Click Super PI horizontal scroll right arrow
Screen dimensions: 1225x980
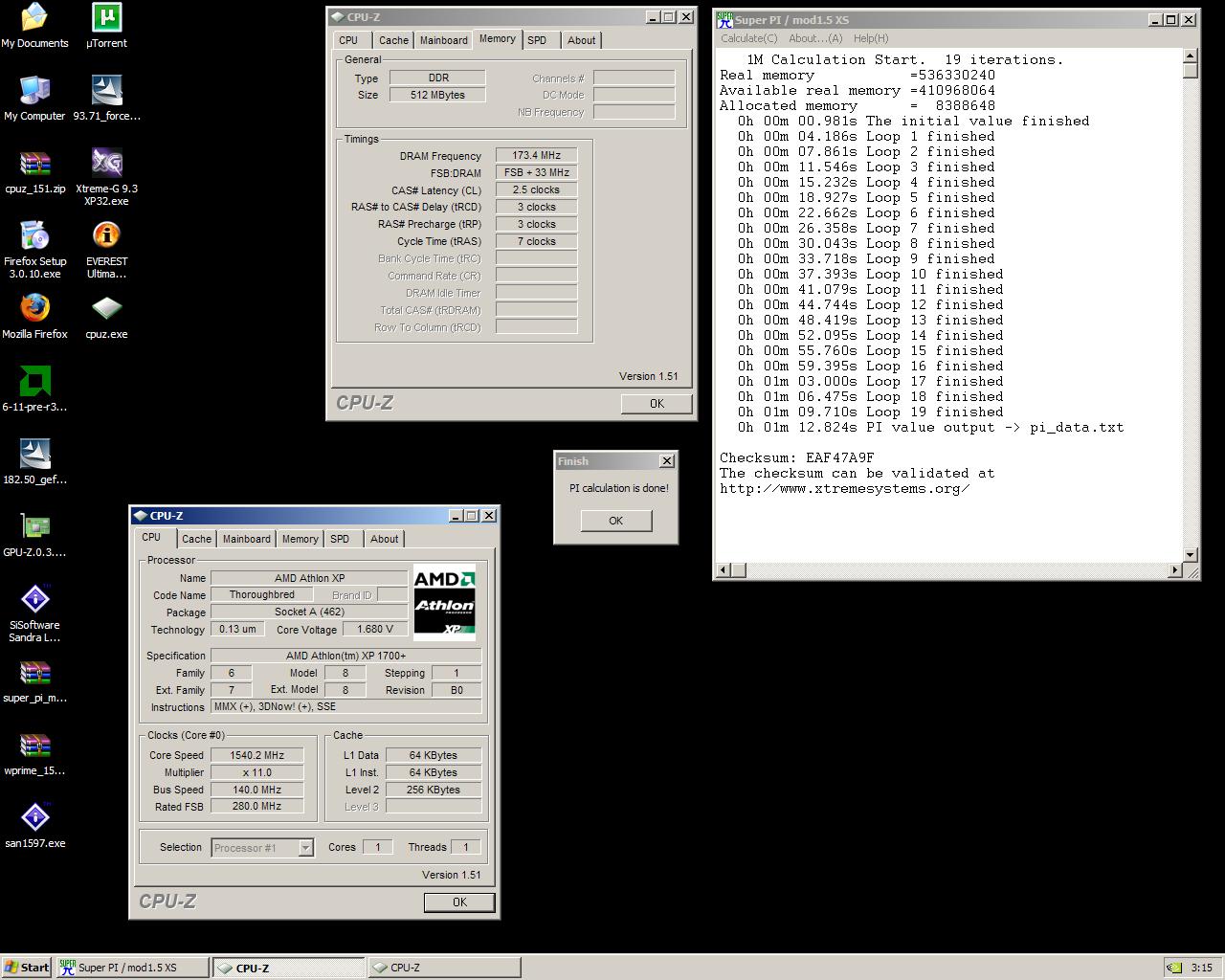tap(1175, 570)
